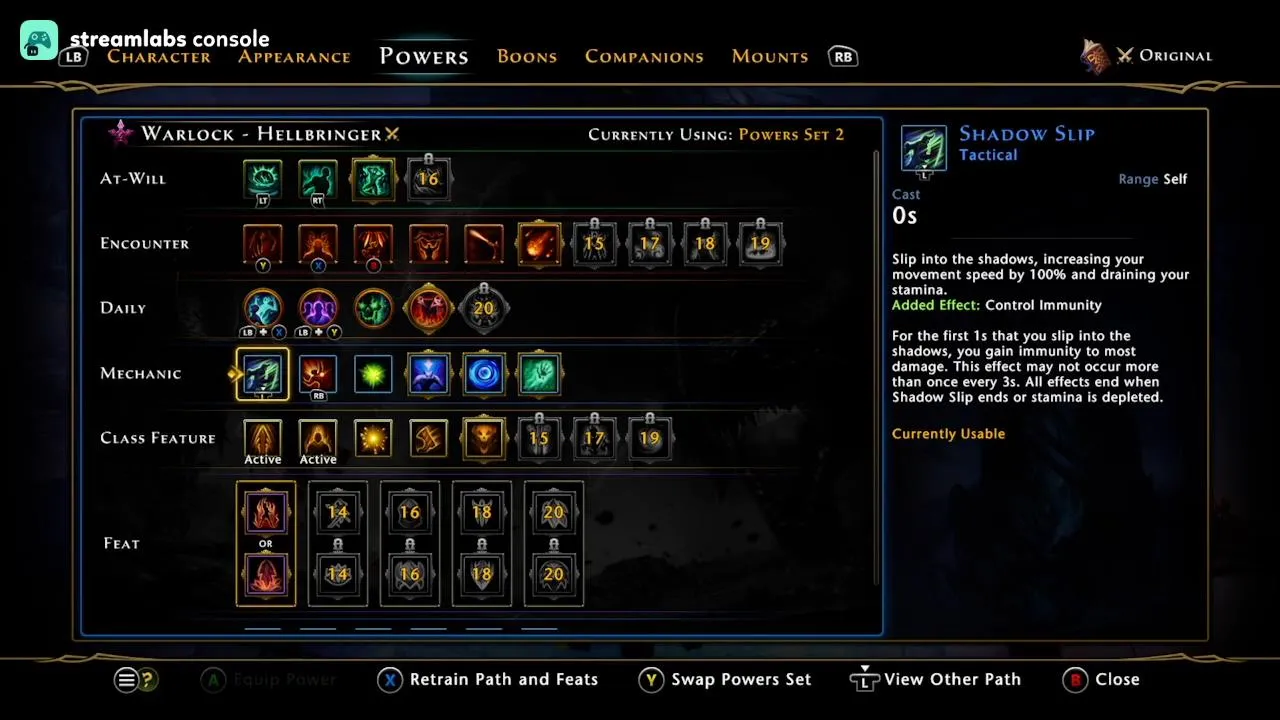
Task: Click the powers list vertical scrollbar
Action: (x=877, y=367)
